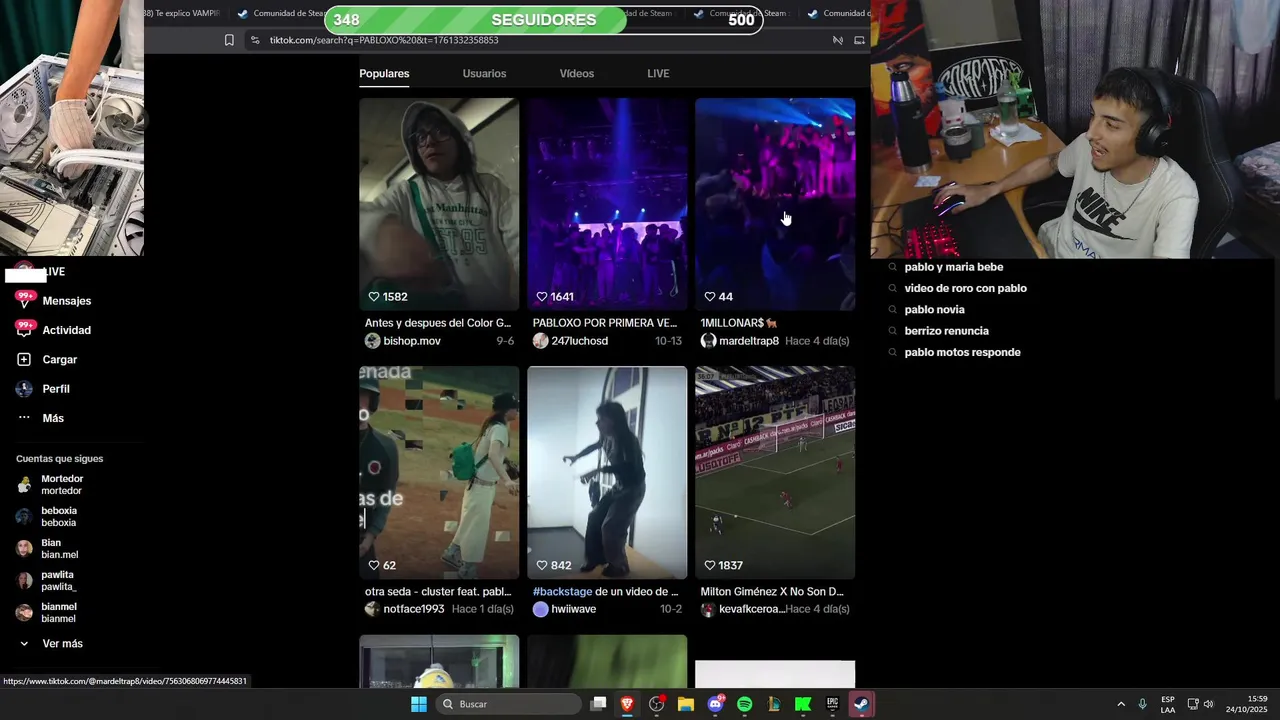
Task: Play '1MILLONAR$' video thumbnail
Action: pos(775,204)
